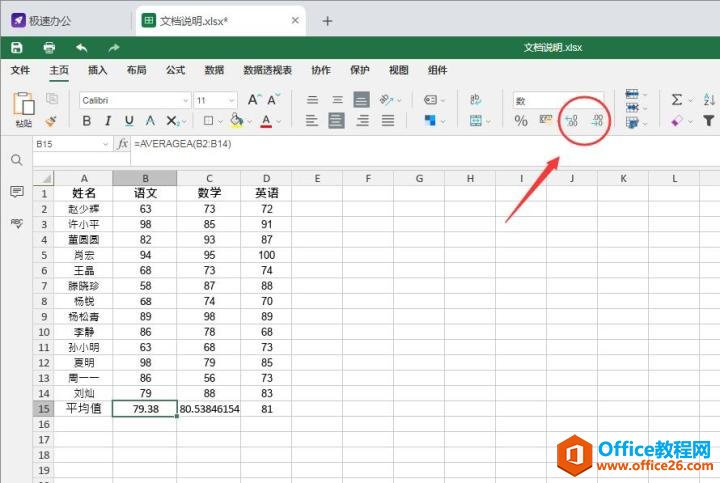Open the comments panel in left sidebar

(x=17, y=191)
